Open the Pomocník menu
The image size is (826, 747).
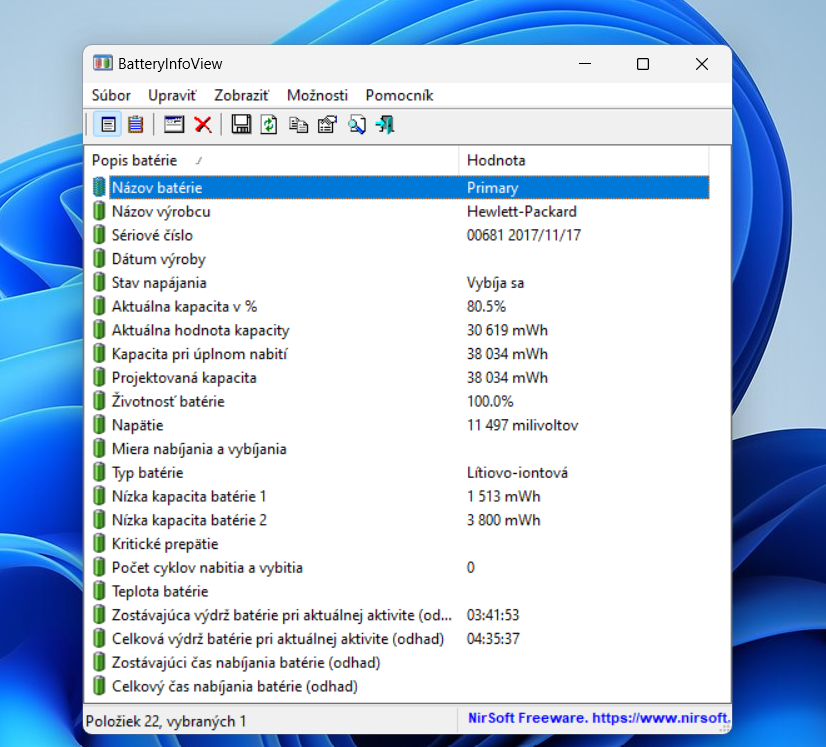(x=399, y=95)
